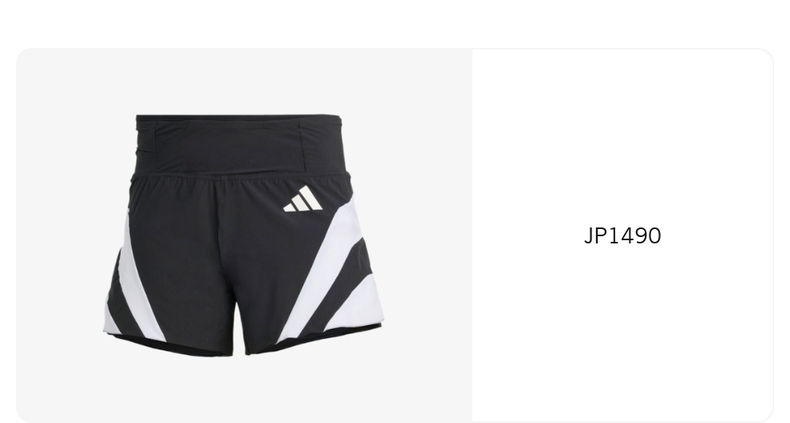Click the white card area below JP1490
Screen dimensions: 790x423
click(x=622, y=332)
